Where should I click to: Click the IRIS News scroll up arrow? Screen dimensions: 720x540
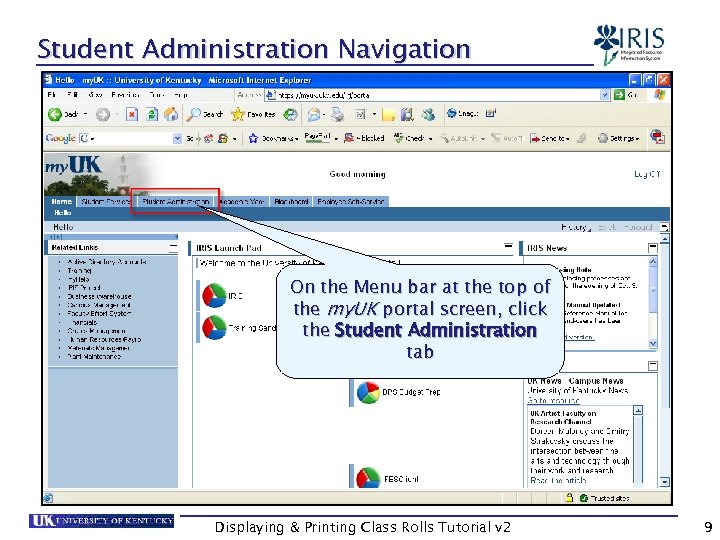coord(653,261)
